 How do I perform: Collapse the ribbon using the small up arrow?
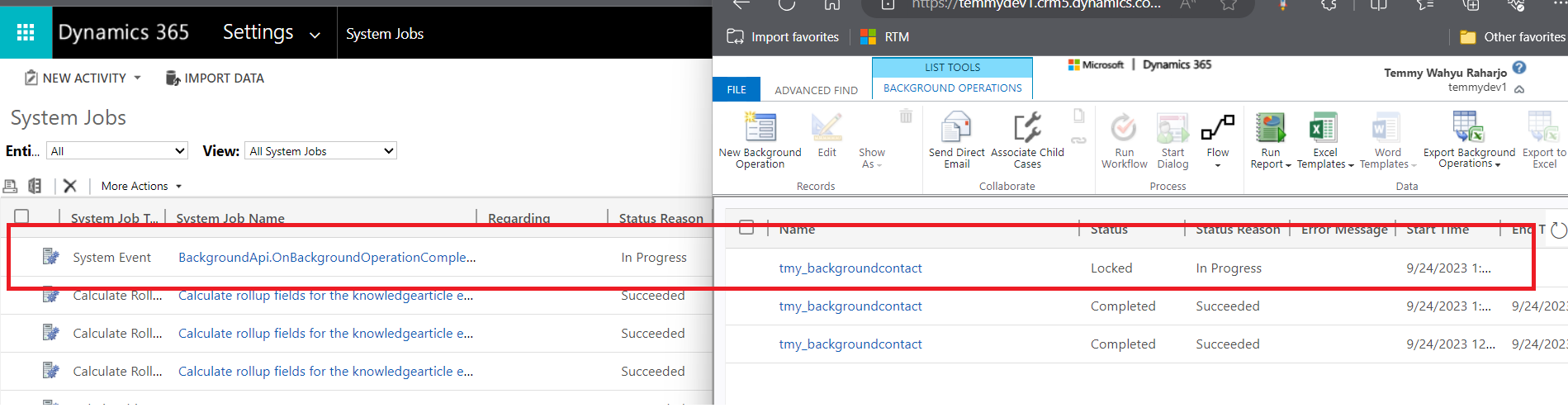point(1519,88)
